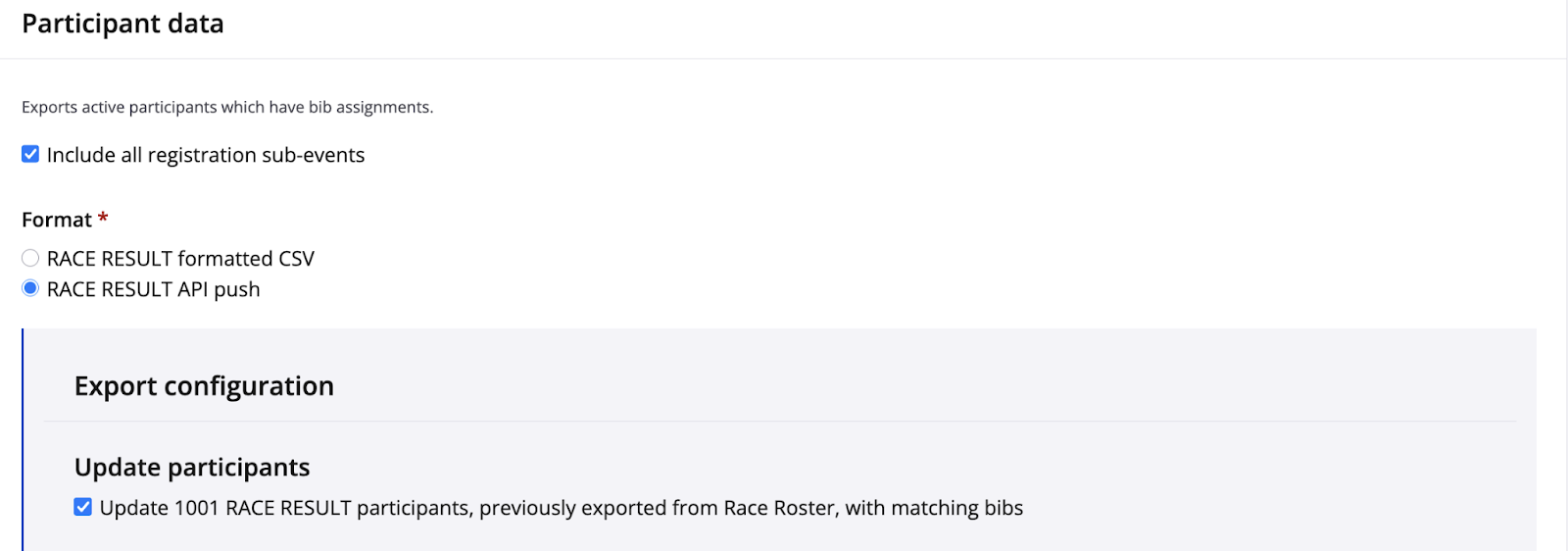Click the Format field label

click(x=57, y=220)
